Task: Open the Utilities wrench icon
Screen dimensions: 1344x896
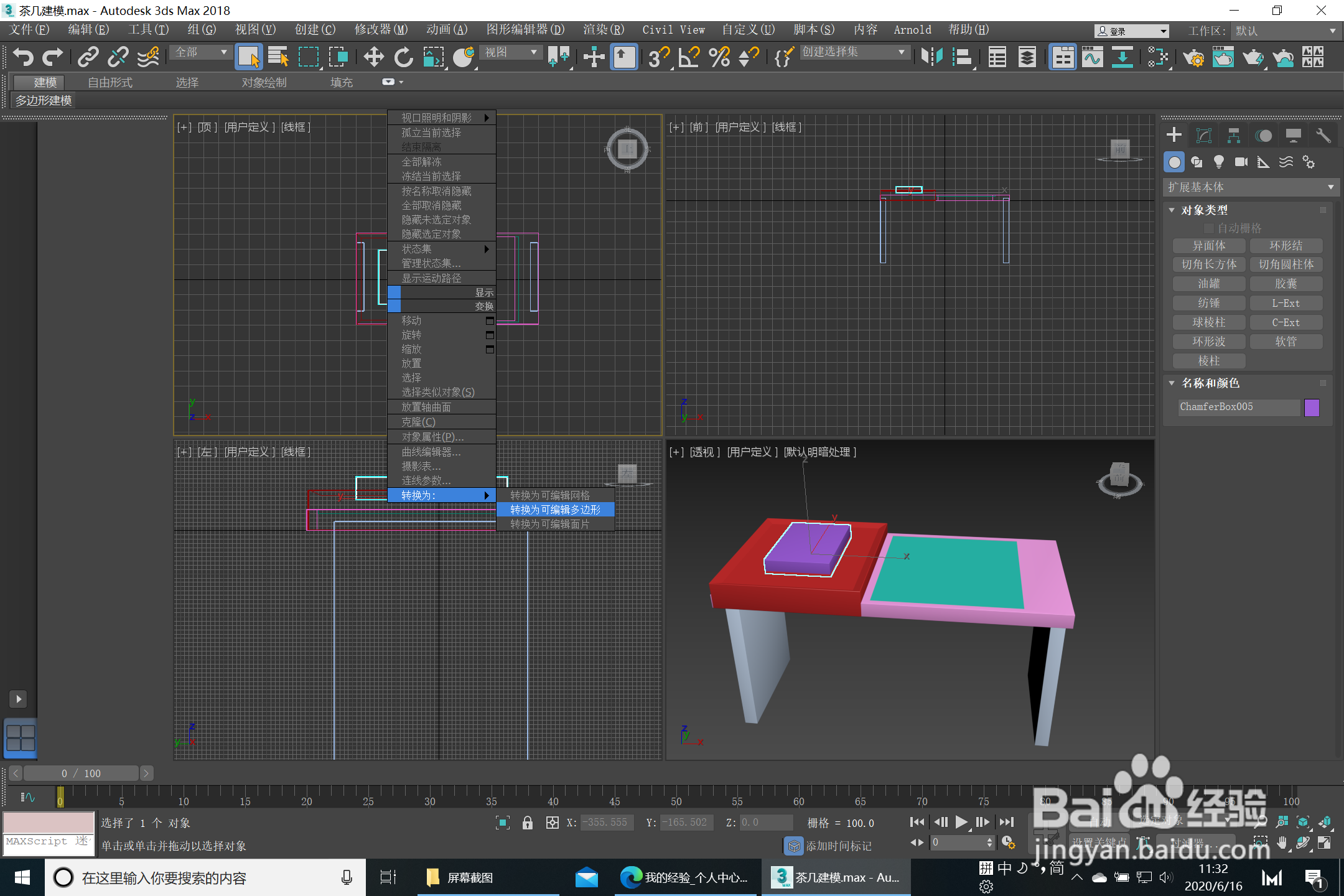Action: tap(1323, 135)
